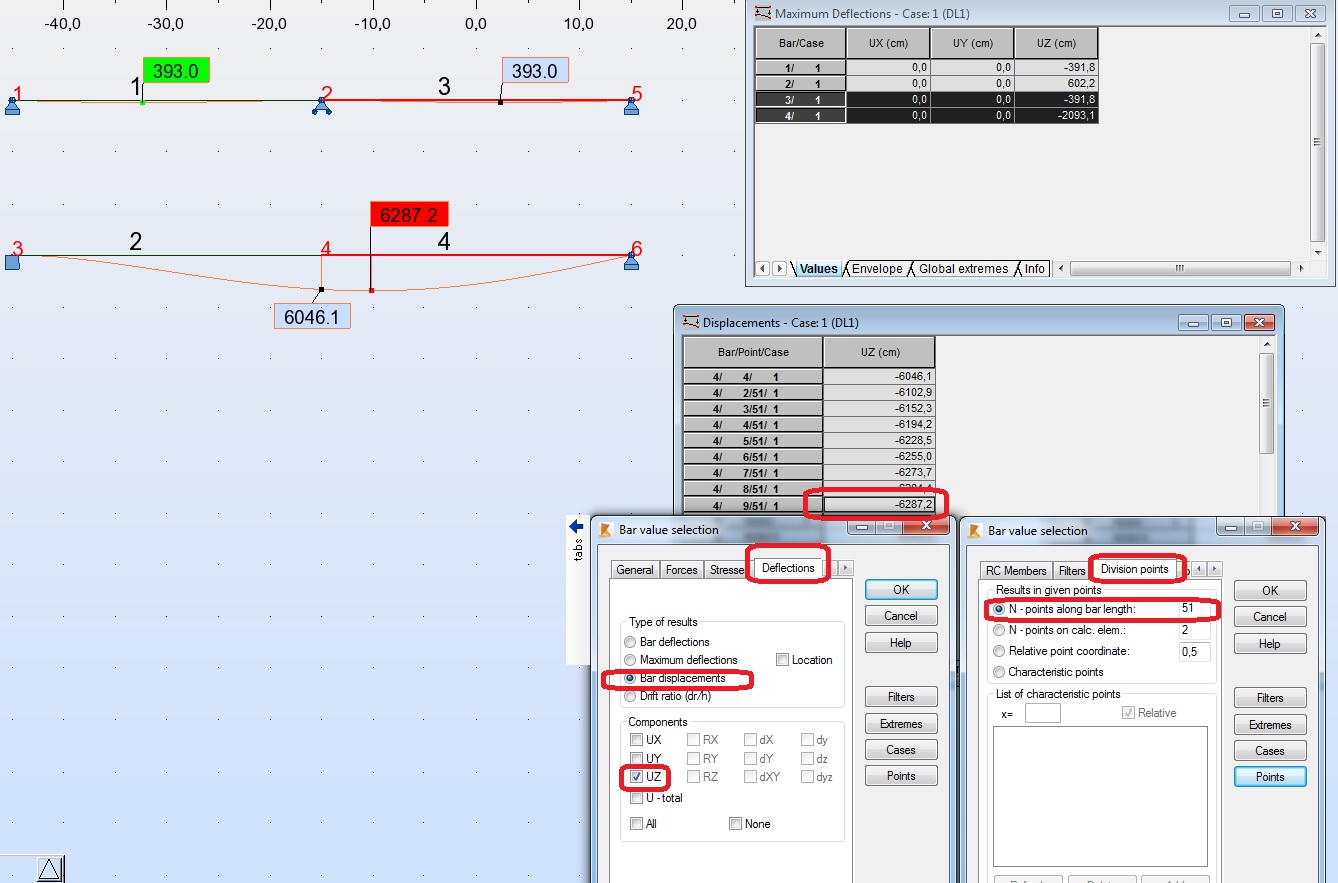Select the Bar deflections radio button
The width and height of the screenshot is (1338, 883).
(x=630, y=642)
